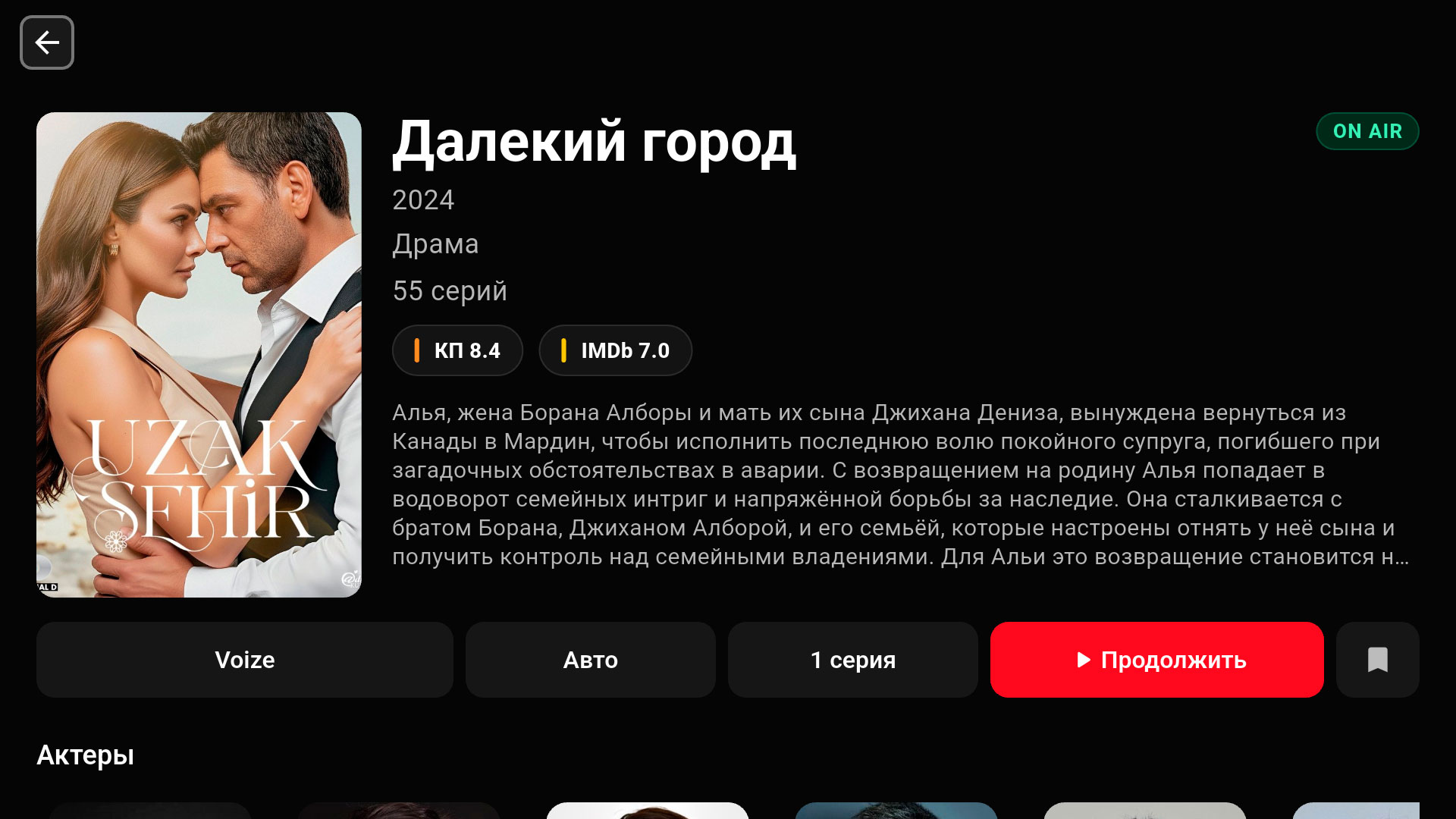Bookmark this series with the bookmark icon
The width and height of the screenshot is (1456, 819).
1377,660
